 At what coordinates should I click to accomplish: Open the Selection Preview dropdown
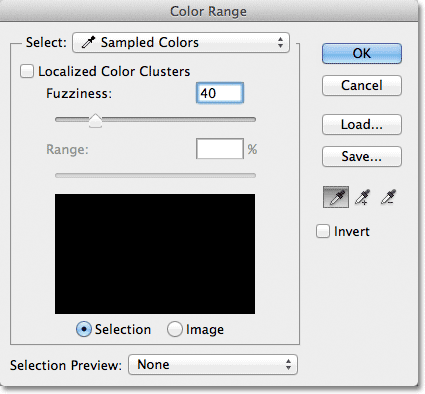(213, 365)
